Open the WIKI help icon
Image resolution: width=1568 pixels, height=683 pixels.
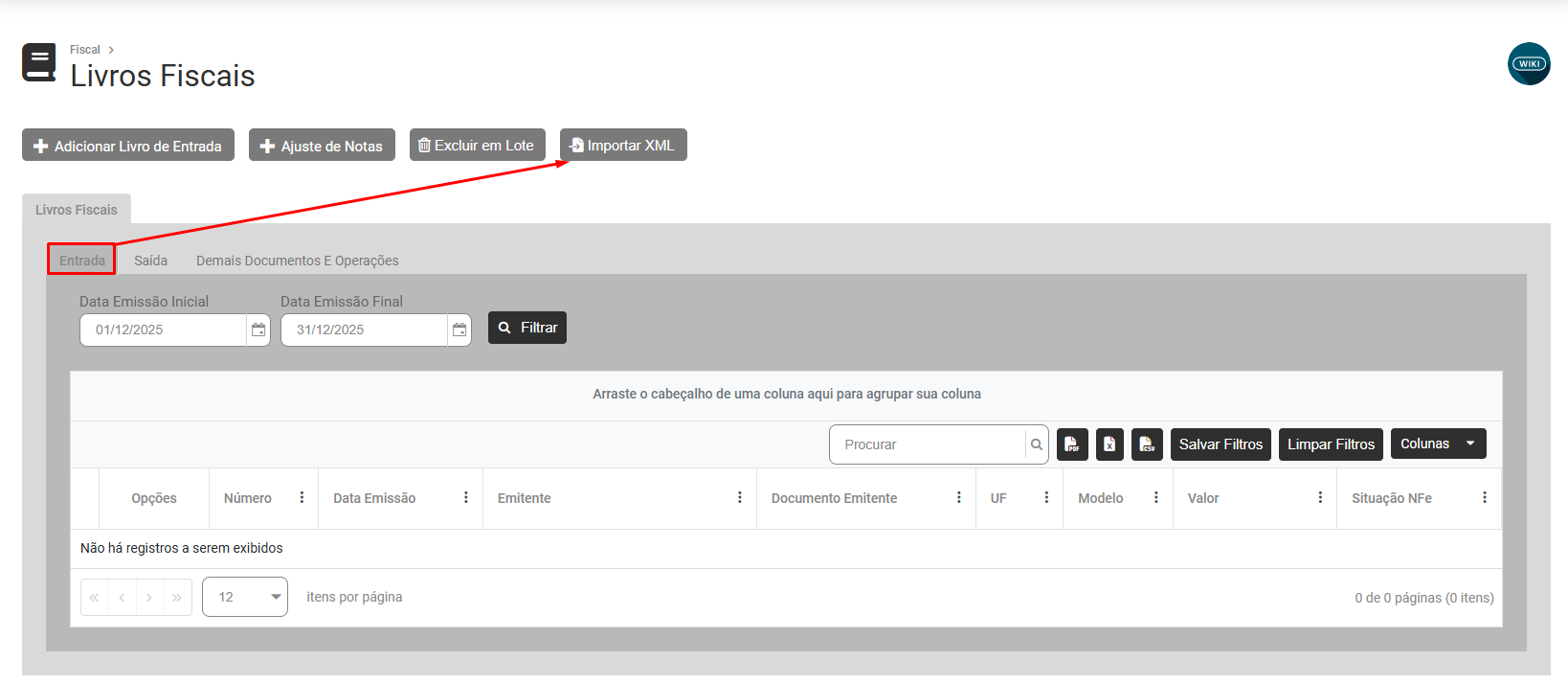(1529, 64)
